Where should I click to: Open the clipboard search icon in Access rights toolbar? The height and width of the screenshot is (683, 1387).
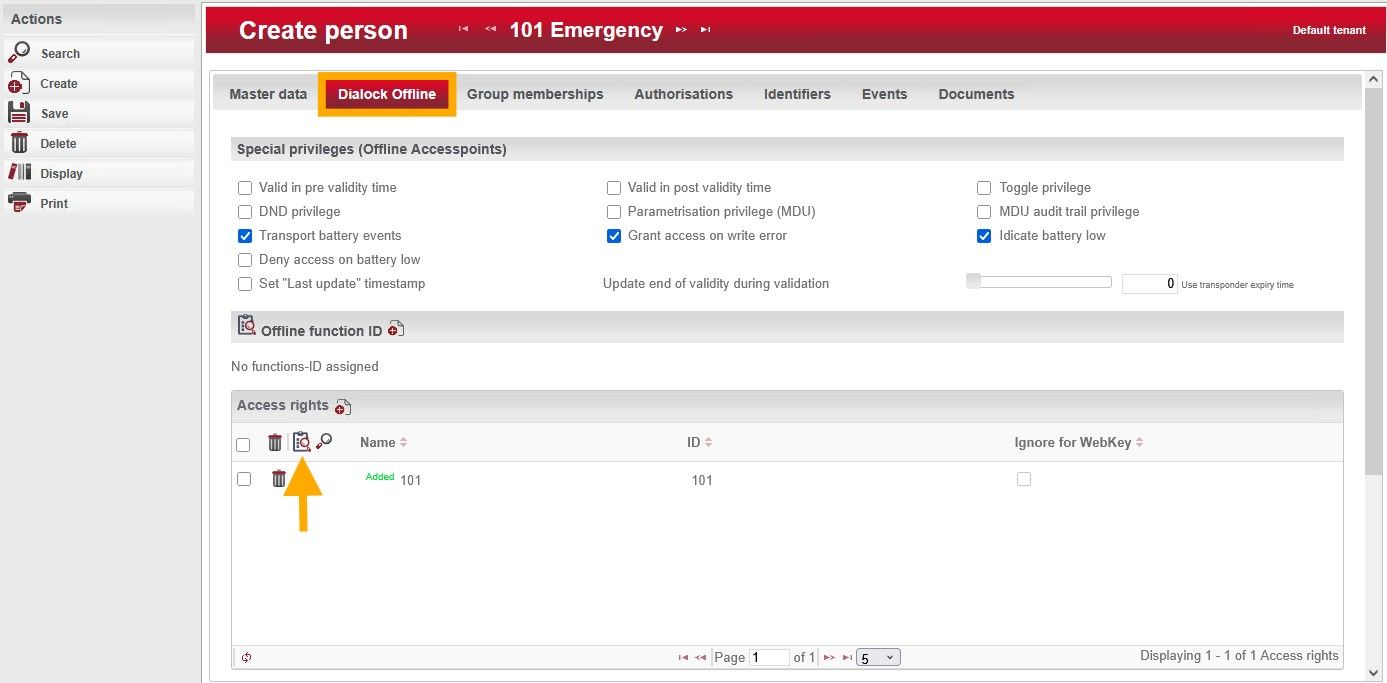[301, 442]
